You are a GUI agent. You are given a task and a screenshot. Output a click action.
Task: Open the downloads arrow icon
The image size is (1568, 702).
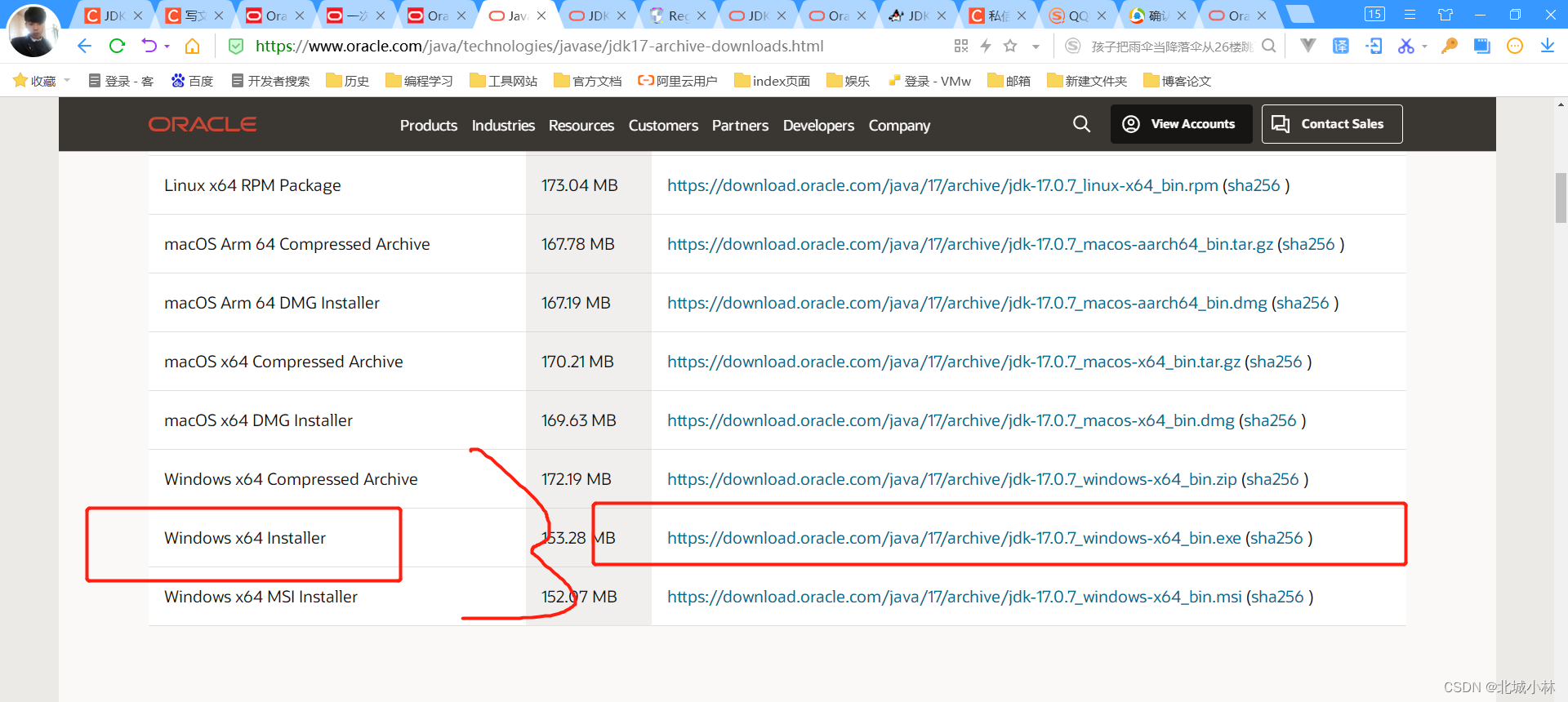1548,46
